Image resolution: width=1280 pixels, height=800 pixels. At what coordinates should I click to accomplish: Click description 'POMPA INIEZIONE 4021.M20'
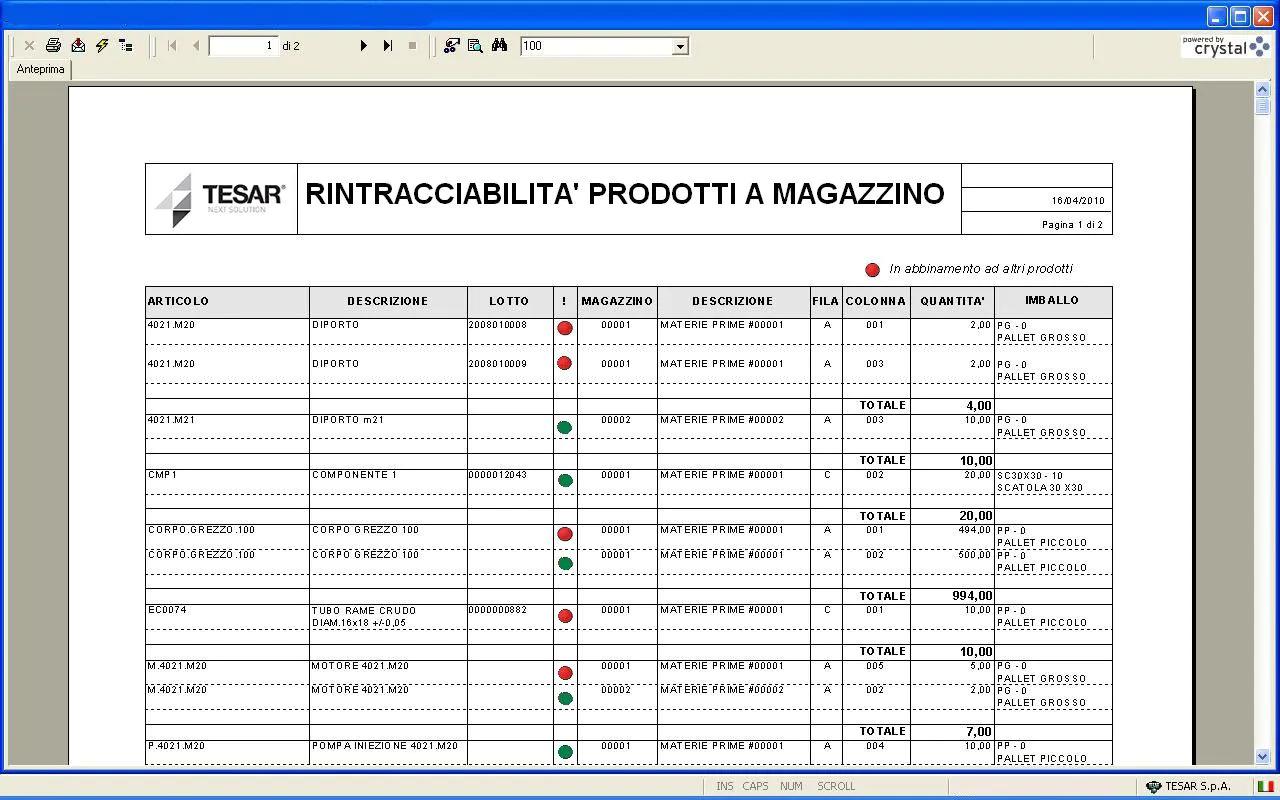[x=384, y=746]
